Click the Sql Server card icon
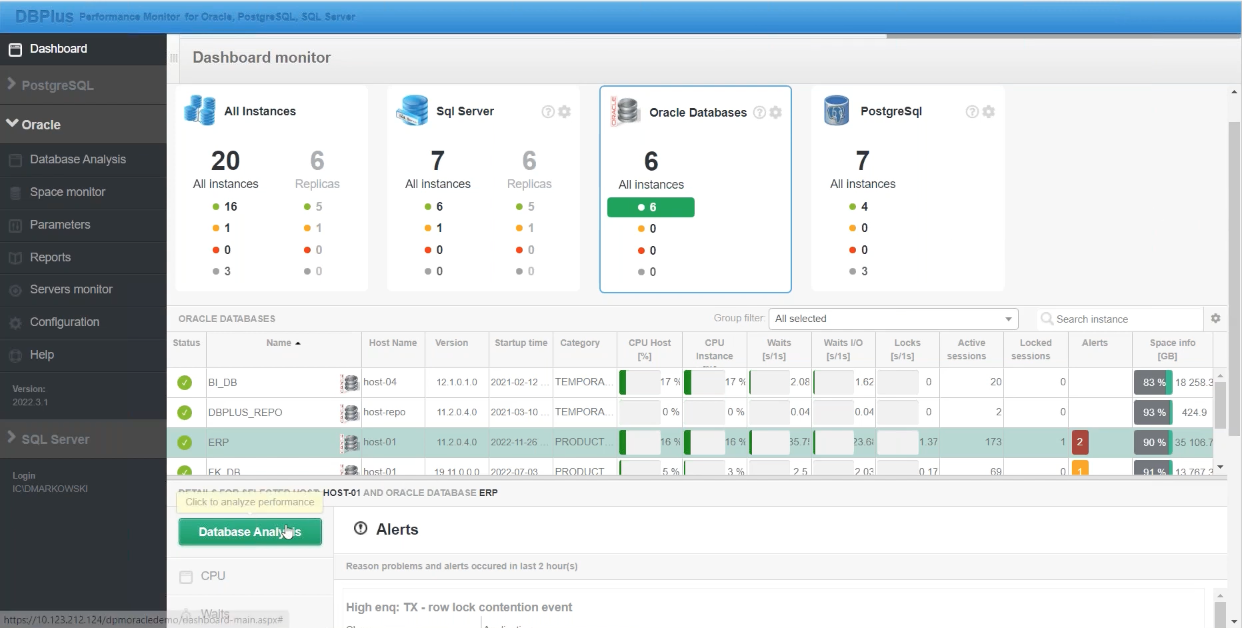This screenshot has width=1242, height=628. [x=412, y=110]
